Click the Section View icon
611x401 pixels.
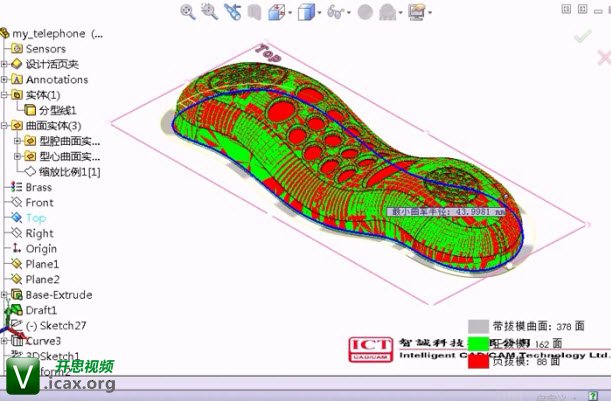tap(254, 12)
